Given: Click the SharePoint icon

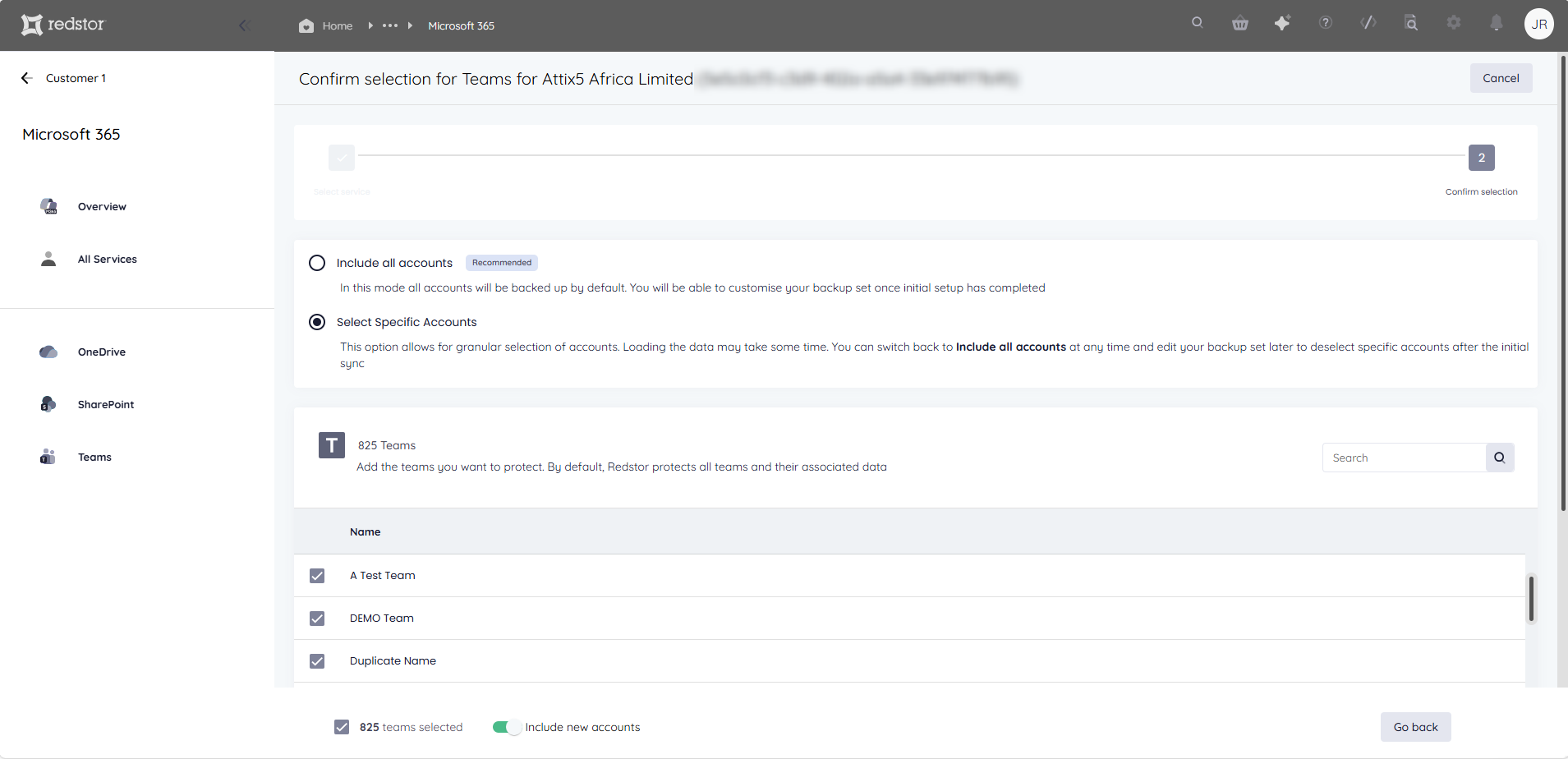Looking at the screenshot, I should click(x=48, y=404).
